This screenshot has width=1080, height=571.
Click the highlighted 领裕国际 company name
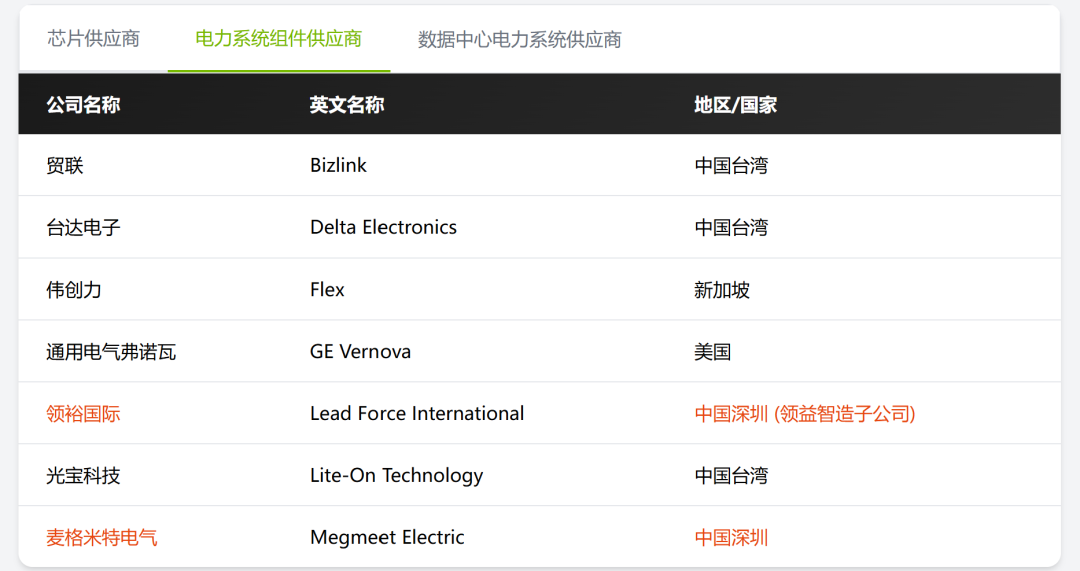coord(83,414)
